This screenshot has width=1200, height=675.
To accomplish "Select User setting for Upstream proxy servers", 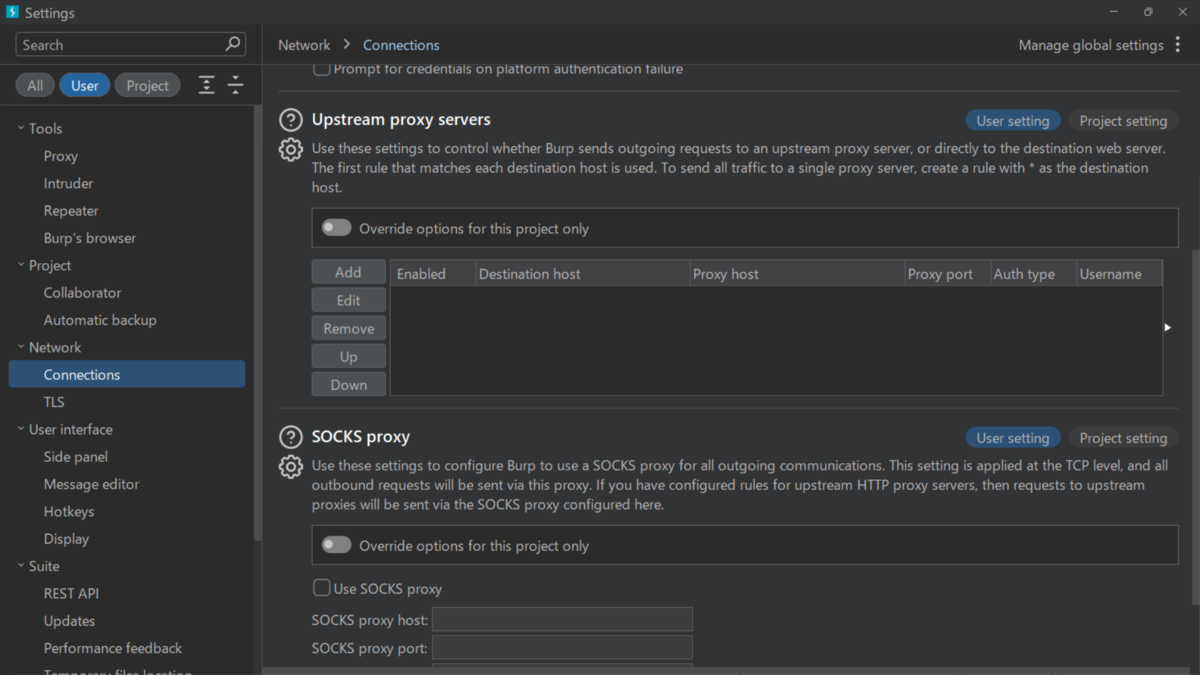I will pyautogui.click(x=1013, y=121).
